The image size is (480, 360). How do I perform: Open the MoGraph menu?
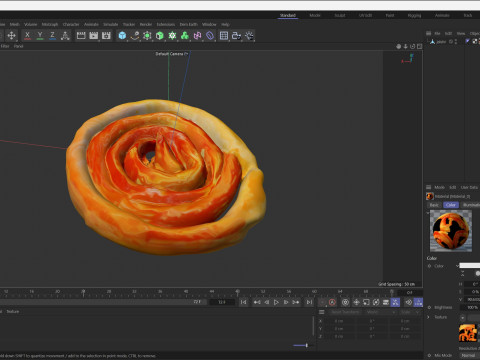[50, 24]
